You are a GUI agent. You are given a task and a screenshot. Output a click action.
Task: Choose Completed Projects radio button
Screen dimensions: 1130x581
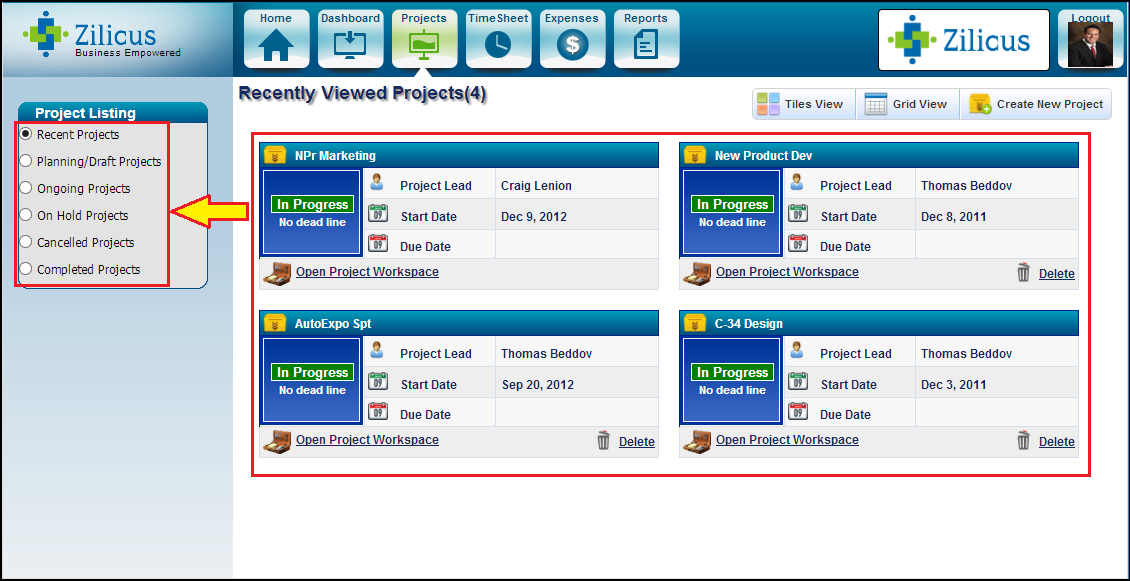point(26,269)
